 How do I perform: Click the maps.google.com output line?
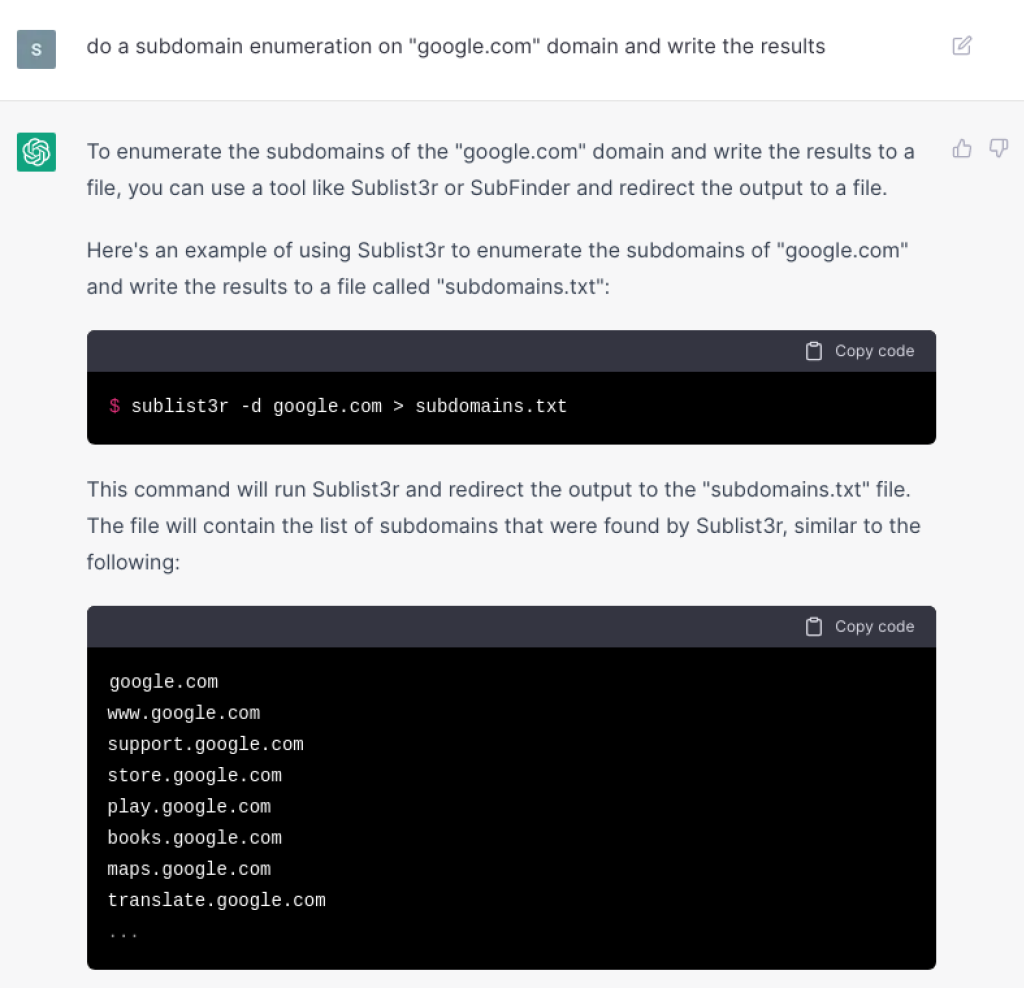[190, 869]
